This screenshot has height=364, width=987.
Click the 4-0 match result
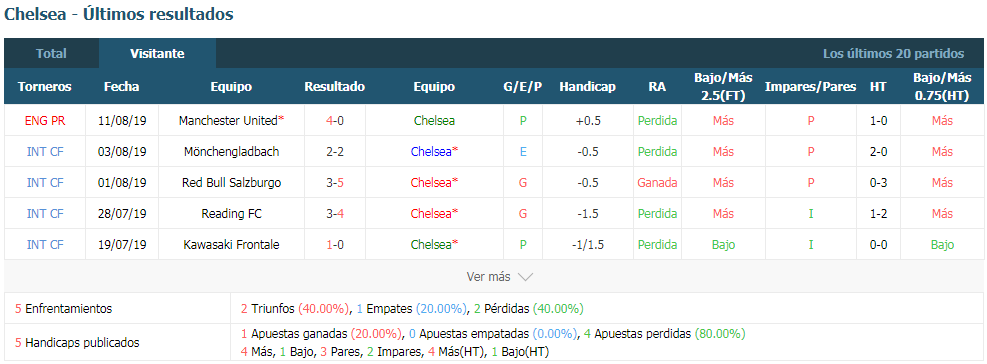pyautogui.click(x=335, y=121)
